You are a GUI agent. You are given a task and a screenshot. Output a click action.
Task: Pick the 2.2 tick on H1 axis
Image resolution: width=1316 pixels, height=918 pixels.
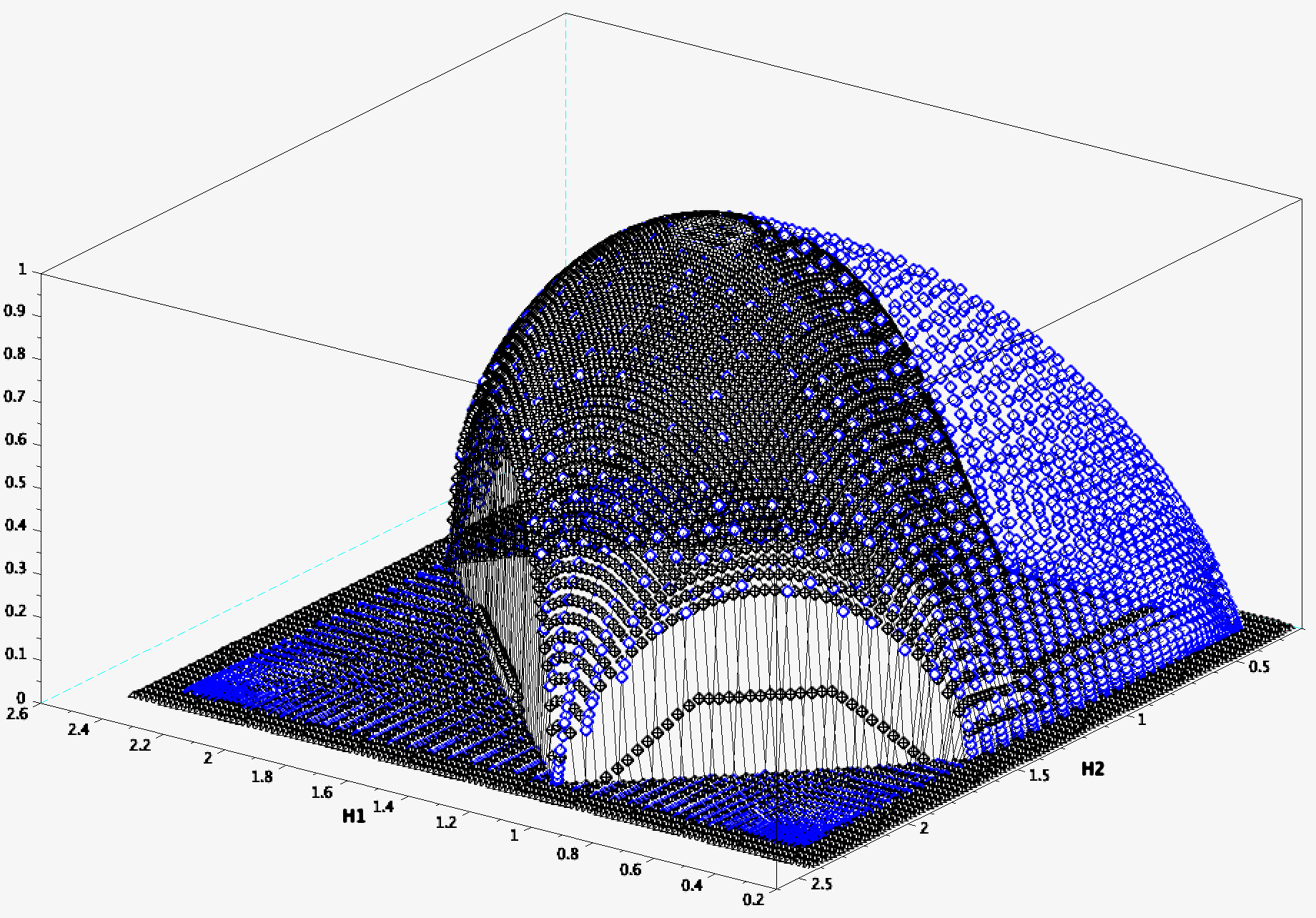[140, 745]
